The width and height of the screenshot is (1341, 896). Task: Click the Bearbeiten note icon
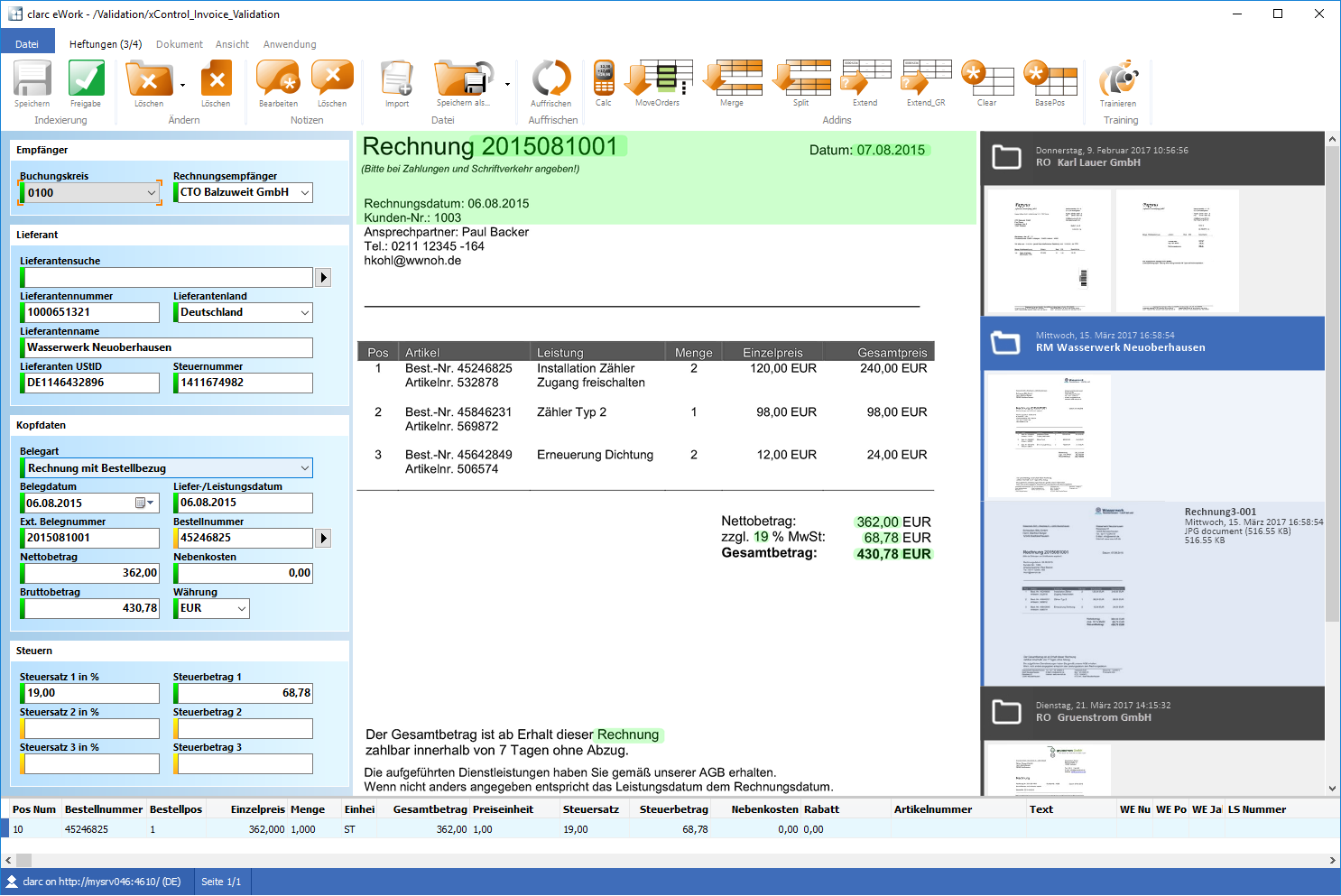[278, 79]
